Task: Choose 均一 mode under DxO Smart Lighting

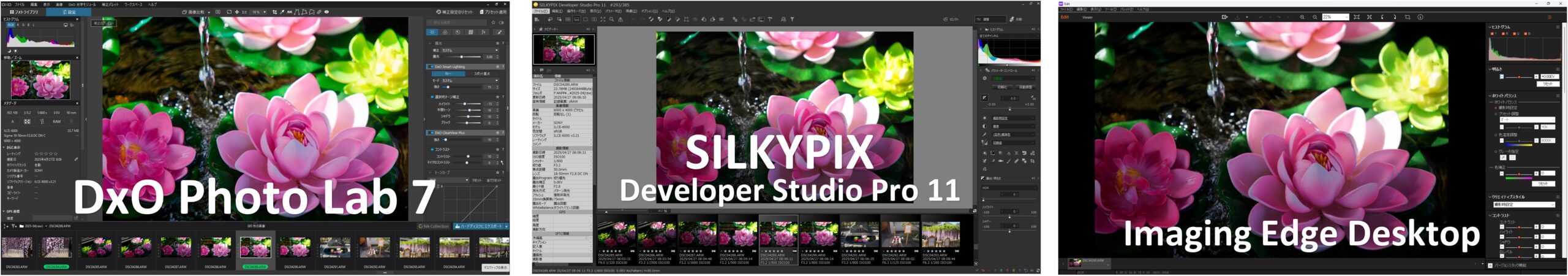Action: [448, 74]
